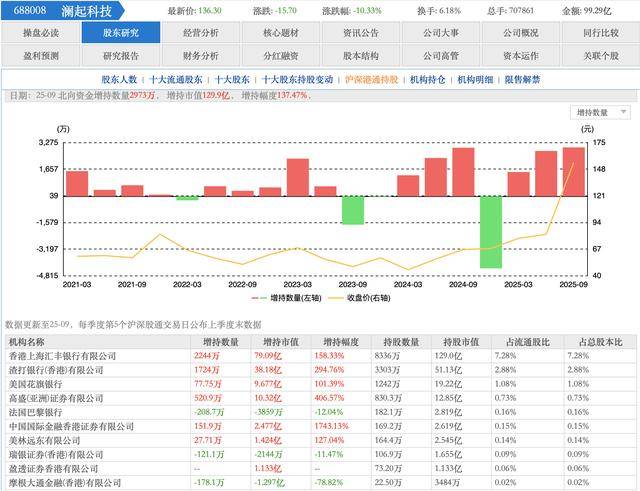Click the 澜起科技 stock name header
The width and height of the screenshot is (640, 491).
pos(87,11)
